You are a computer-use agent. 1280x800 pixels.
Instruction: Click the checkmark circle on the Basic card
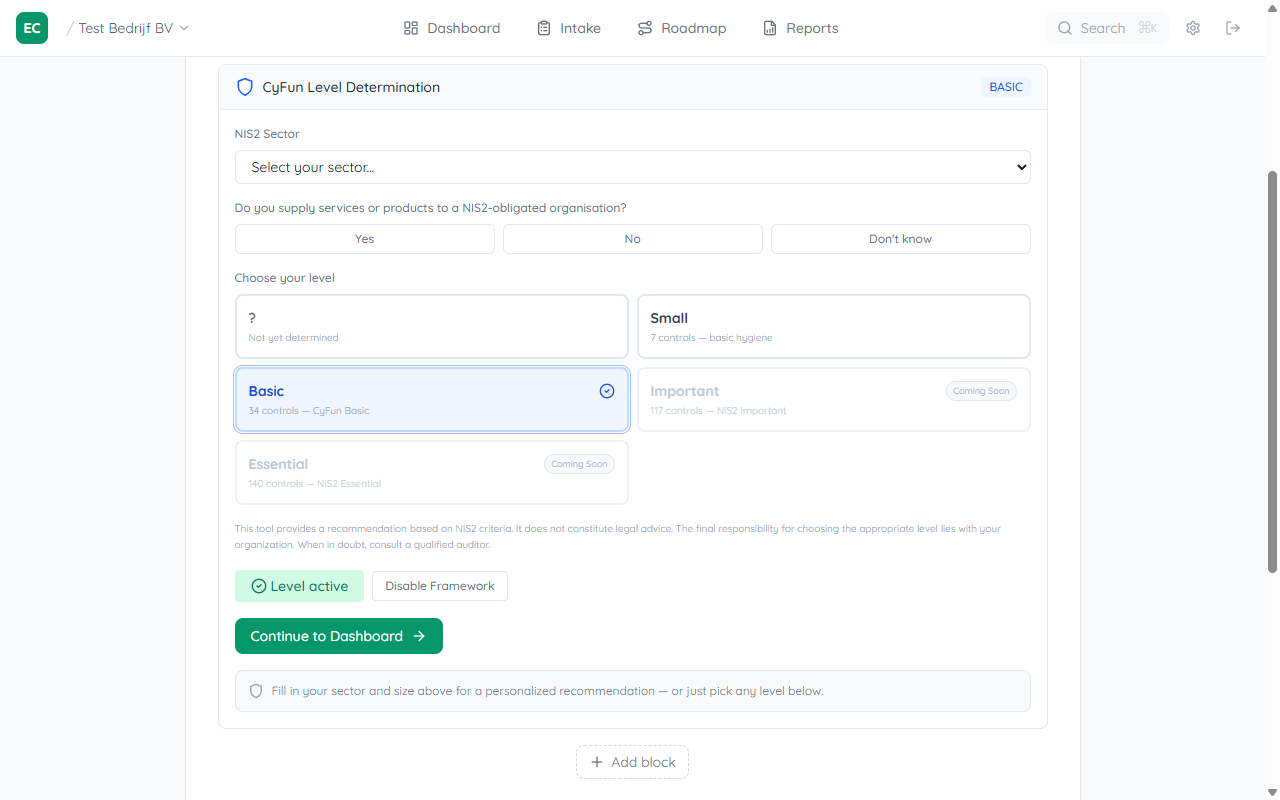(x=607, y=391)
